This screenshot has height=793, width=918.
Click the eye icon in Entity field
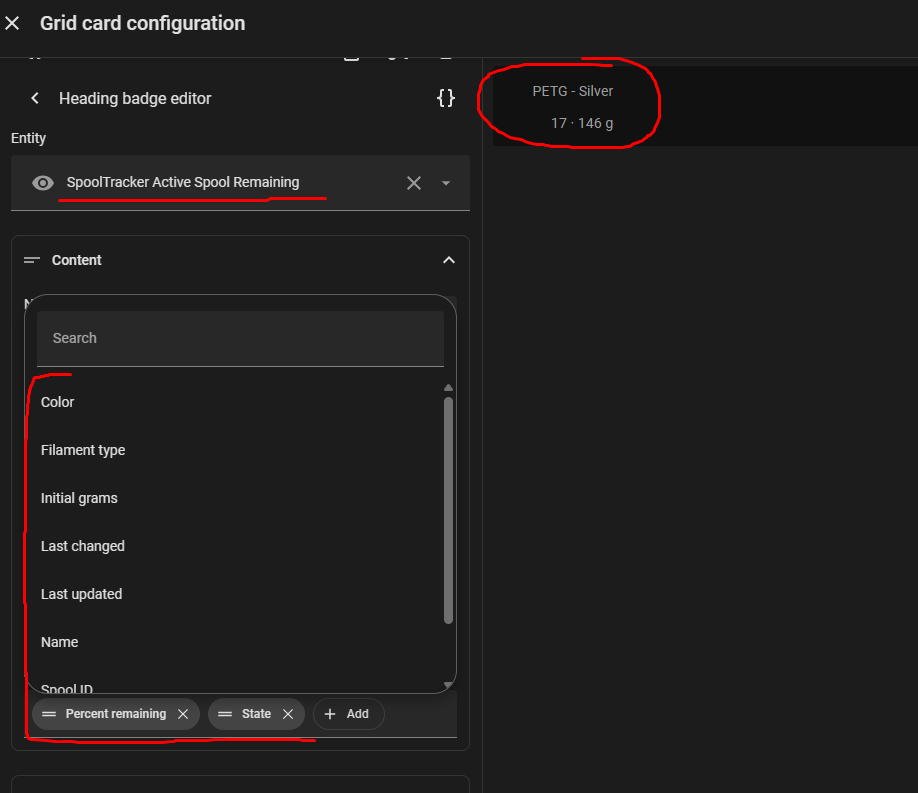[43, 183]
